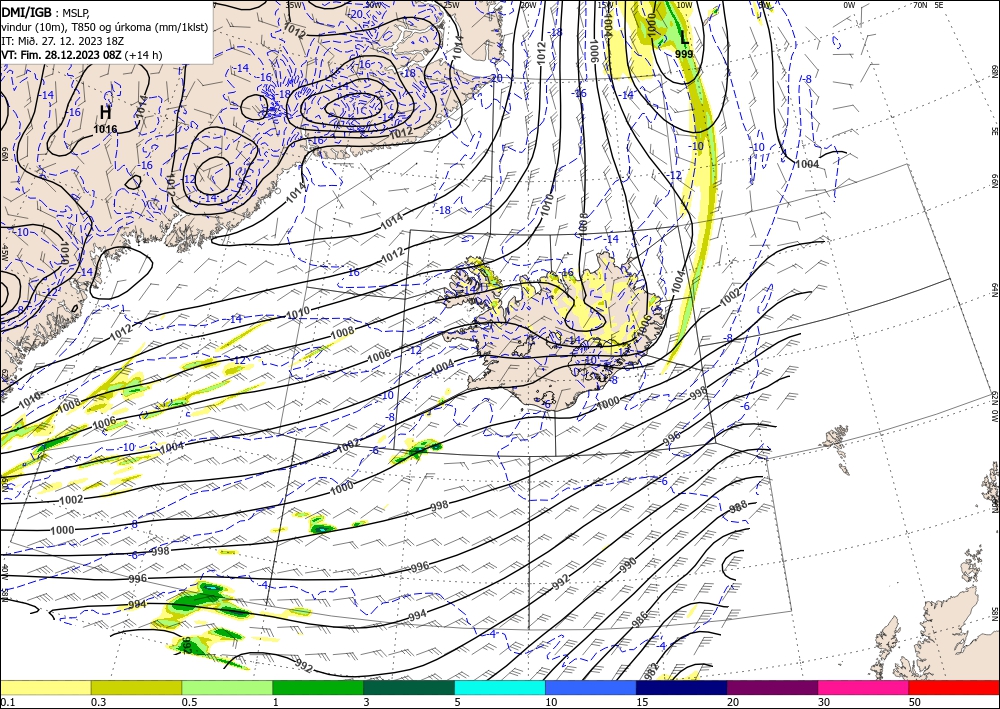Click the "70N" latitude label at top
The width and height of the screenshot is (1000, 709).
920,5
